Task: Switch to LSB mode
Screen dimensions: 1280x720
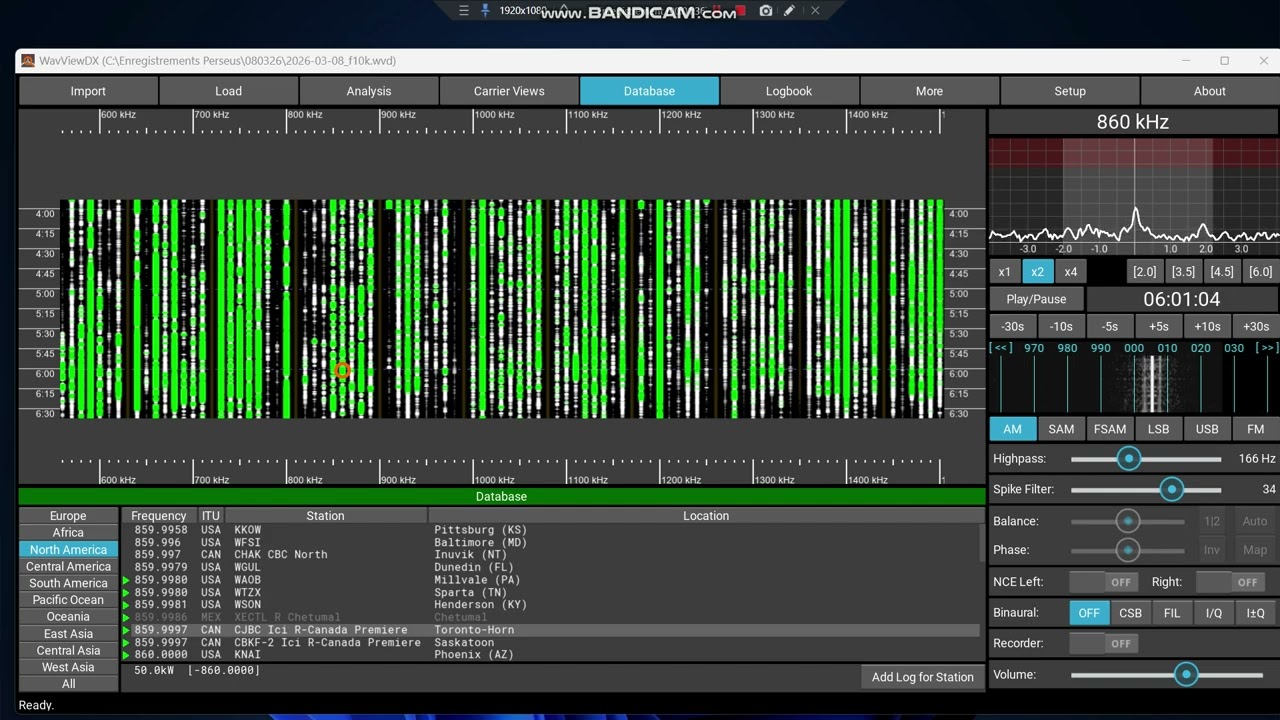Action: (x=1158, y=429)
